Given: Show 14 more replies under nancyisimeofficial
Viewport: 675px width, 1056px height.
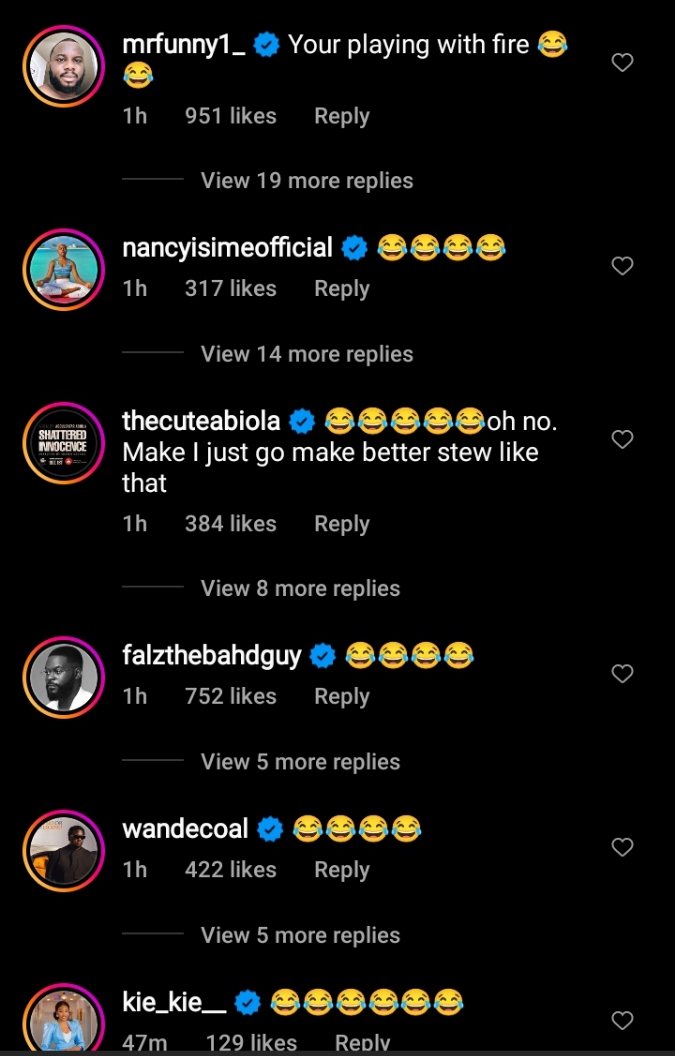Looking at the screenshot, I should (x=306, y=354).
